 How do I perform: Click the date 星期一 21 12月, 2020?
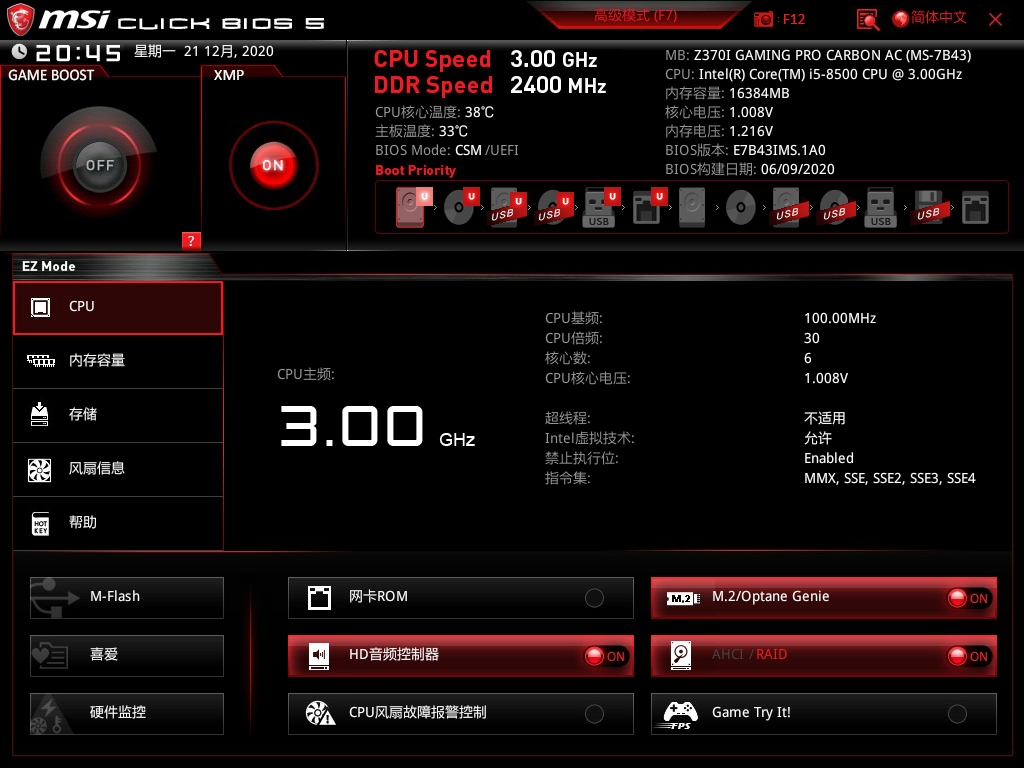coord(204,51)
